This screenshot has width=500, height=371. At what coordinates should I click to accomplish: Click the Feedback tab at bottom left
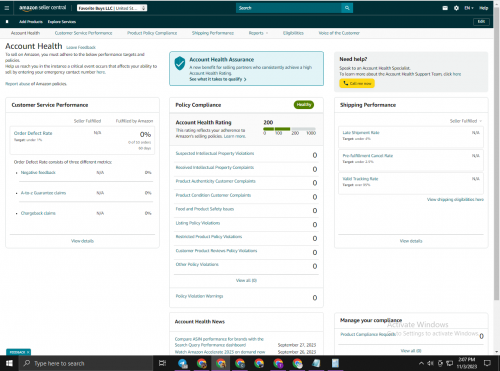[18, 352]
